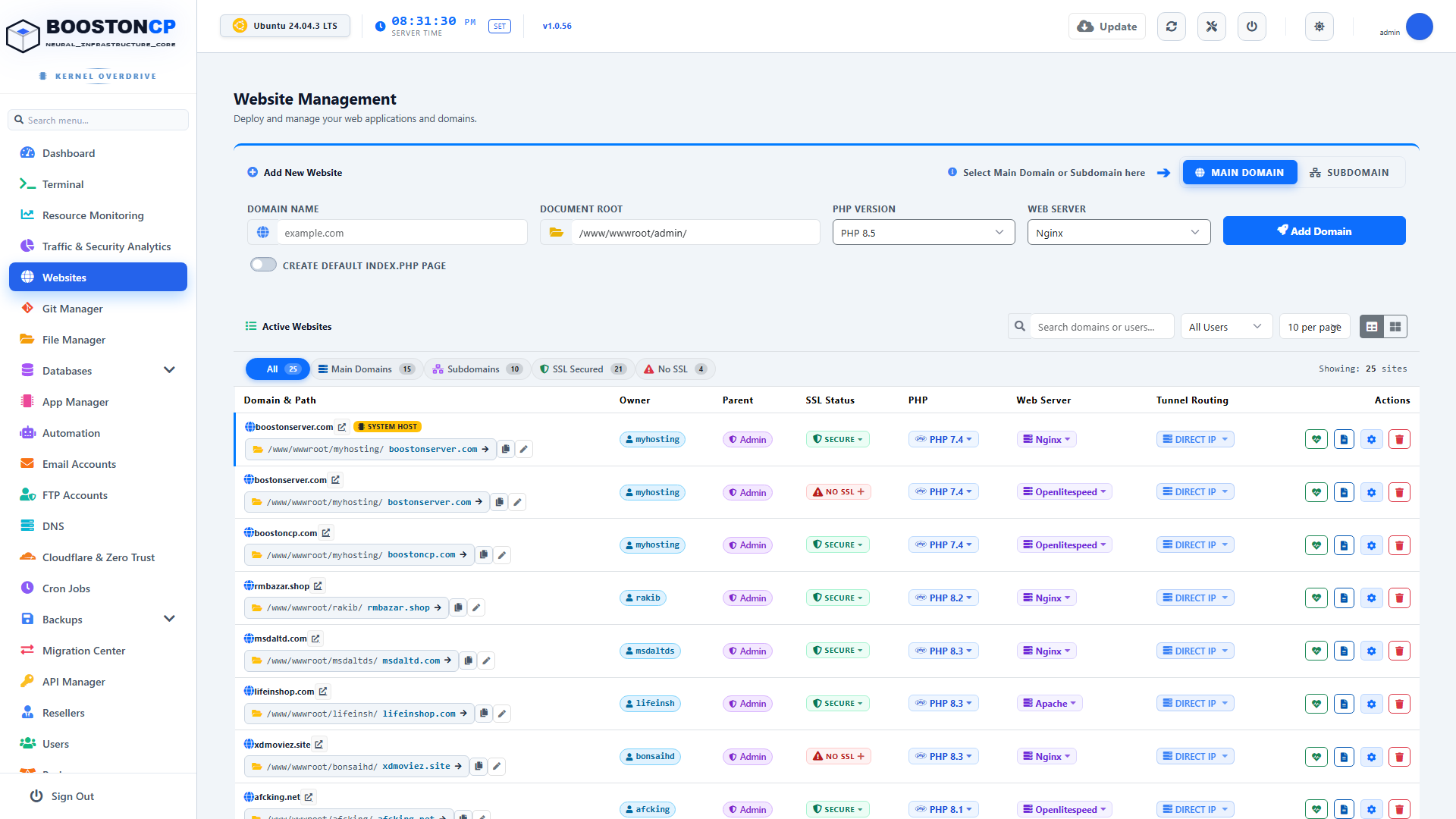
Task: Click inside the Domain Name input field
Action: (x=402, y=232)
